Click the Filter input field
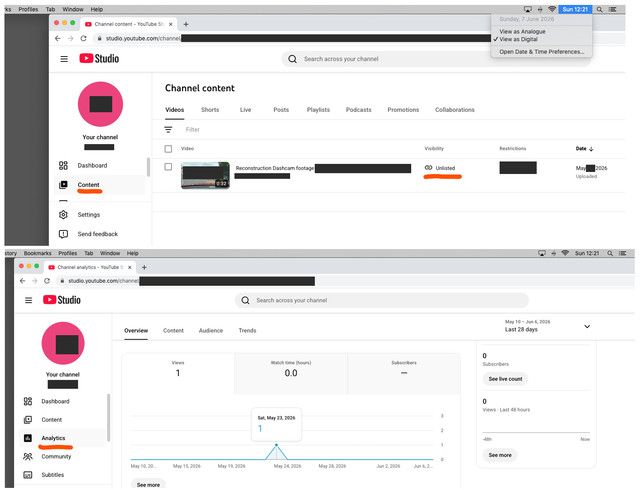This screenshot has height=490, width=640. [193, 130]
